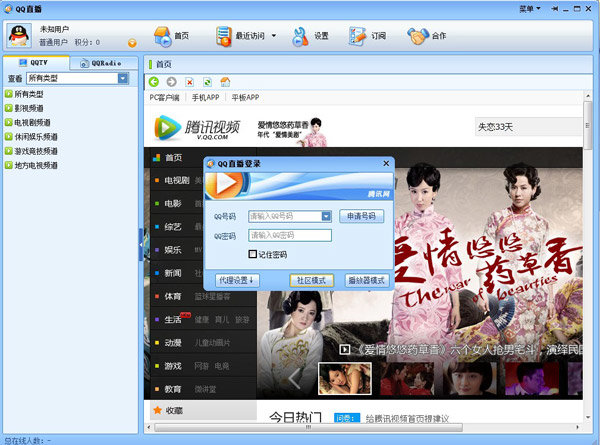Click the 申请号码 button
600x445 pixels.
tap(362, 215)
